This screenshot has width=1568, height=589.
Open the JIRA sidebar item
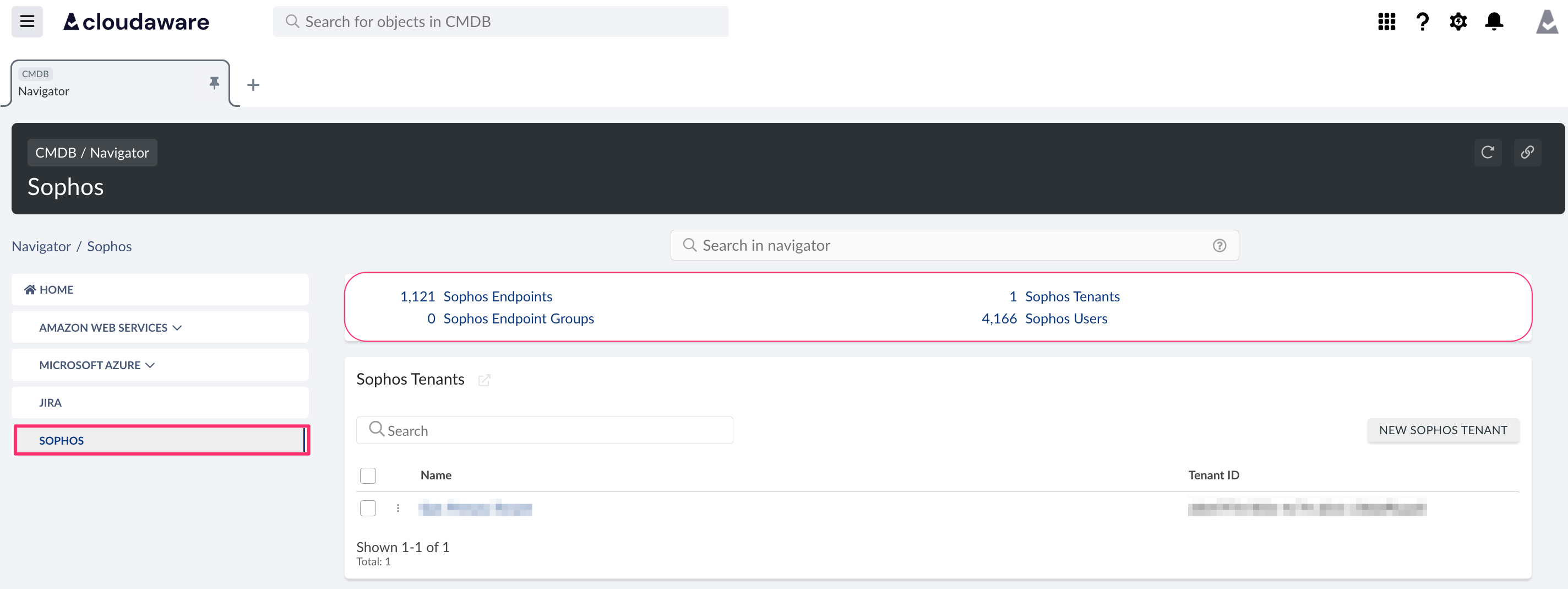[160, 403]
